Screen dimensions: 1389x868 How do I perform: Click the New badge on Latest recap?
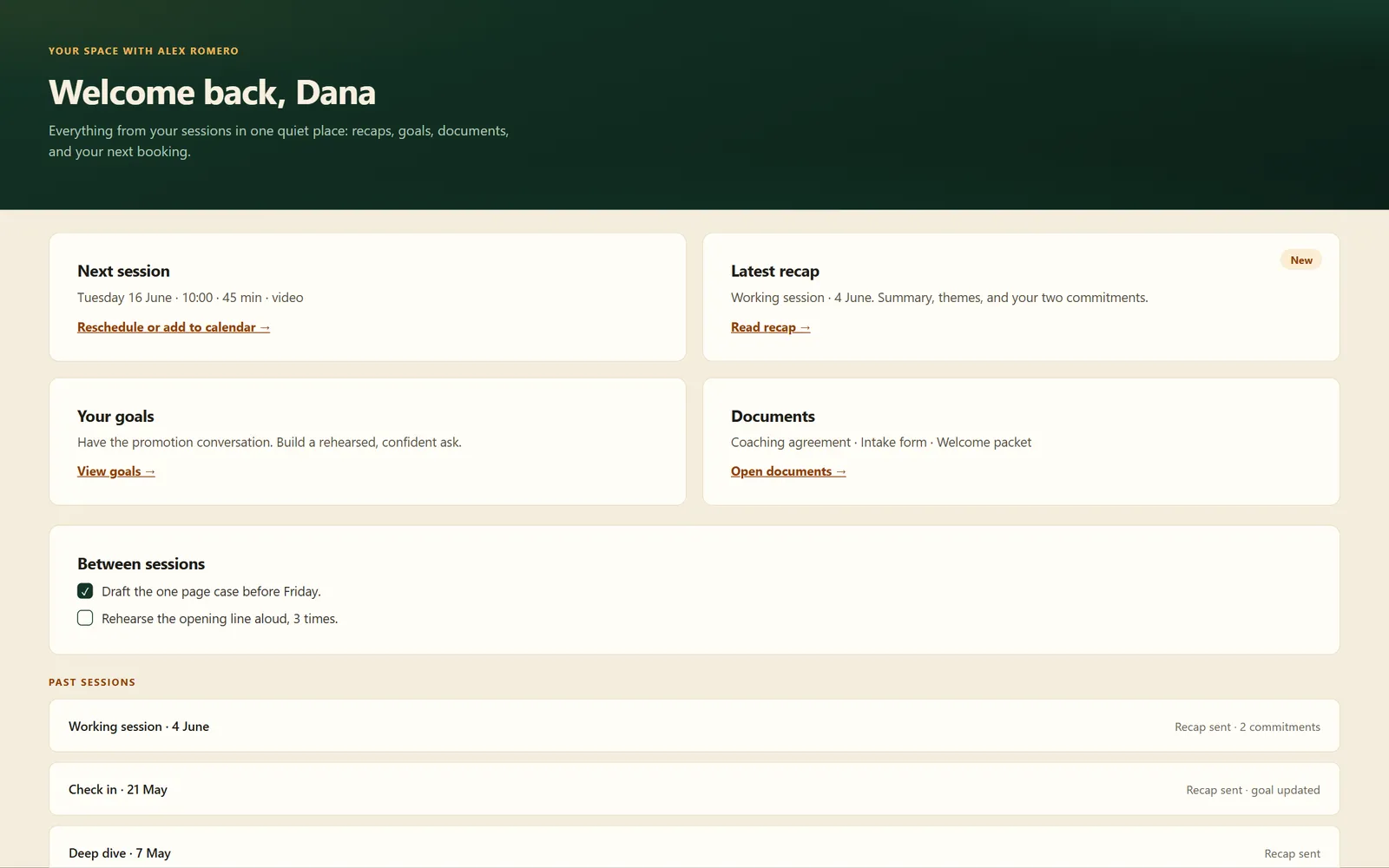point(1300,260)
